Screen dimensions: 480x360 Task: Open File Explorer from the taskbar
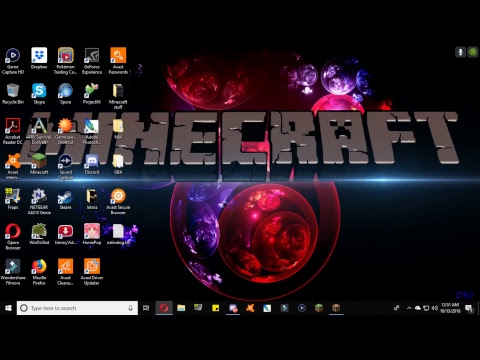[181, 308]
